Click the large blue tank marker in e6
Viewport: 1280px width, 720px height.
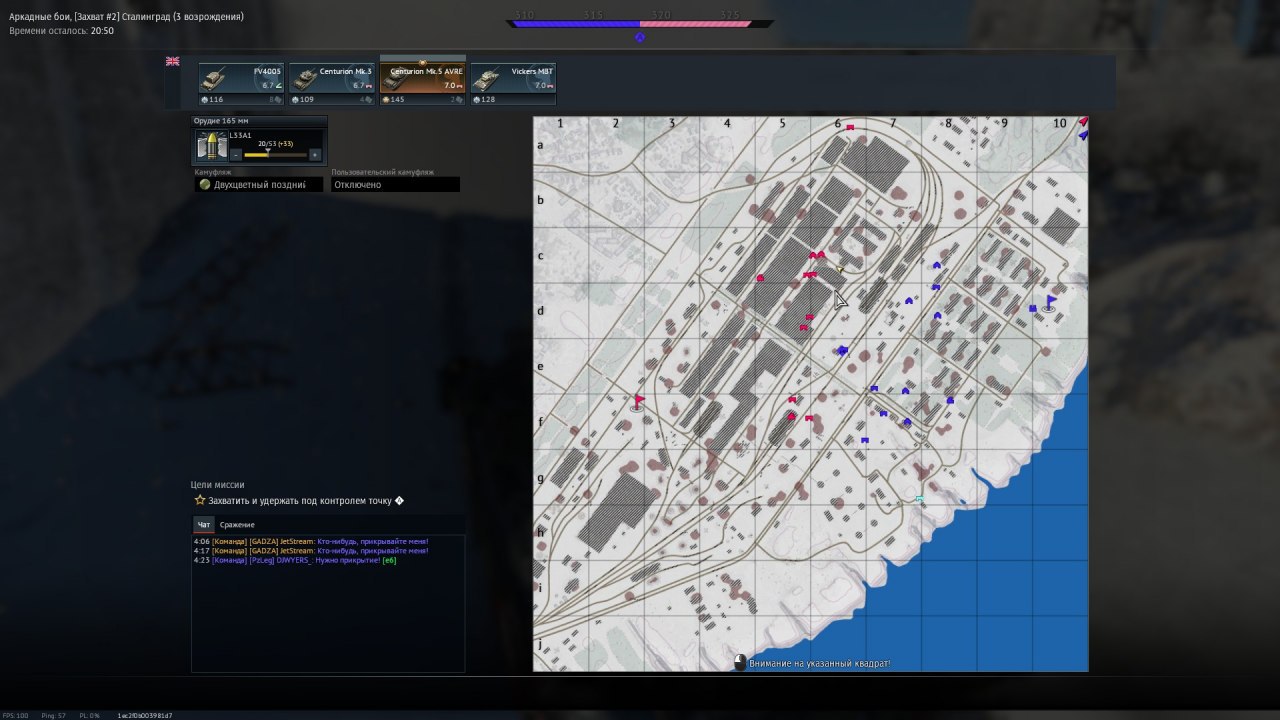point(842,350)
